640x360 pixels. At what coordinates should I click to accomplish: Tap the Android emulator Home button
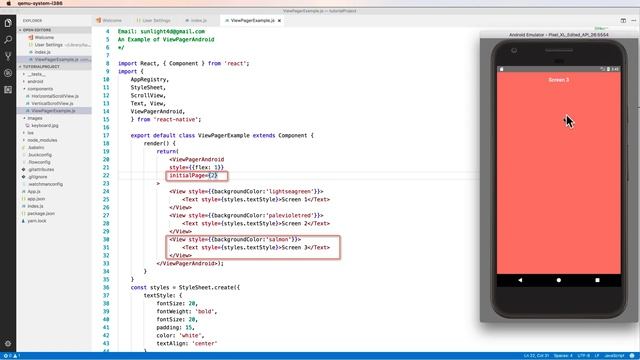point(559,280)
